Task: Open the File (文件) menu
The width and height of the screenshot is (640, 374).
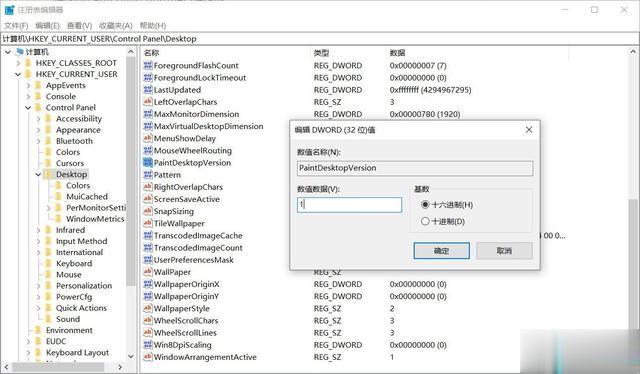Action: point(16,25)
